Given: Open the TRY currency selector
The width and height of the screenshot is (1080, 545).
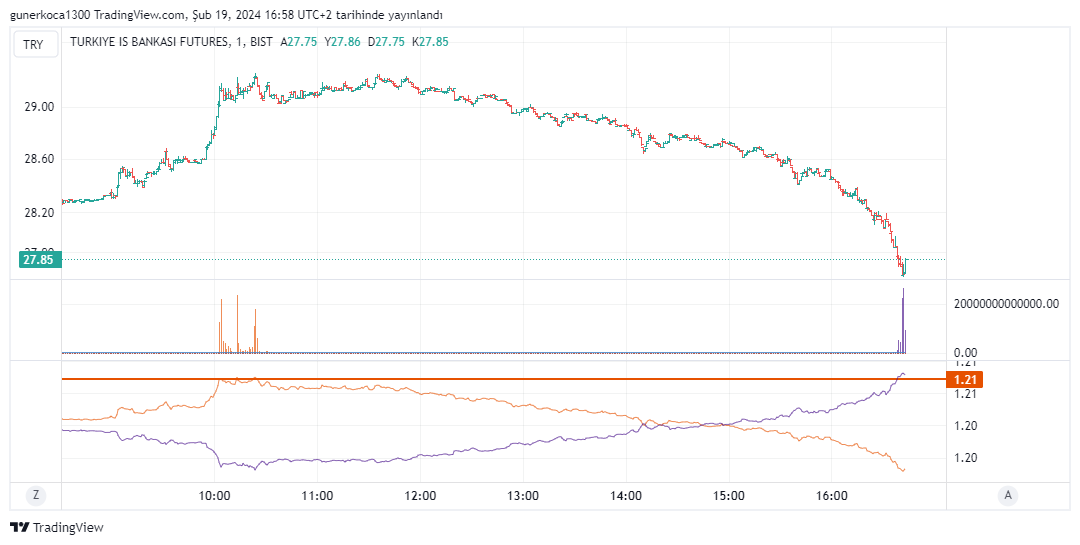Looking at the screenshot, I should pyautogui.click(x=34, y=44).
